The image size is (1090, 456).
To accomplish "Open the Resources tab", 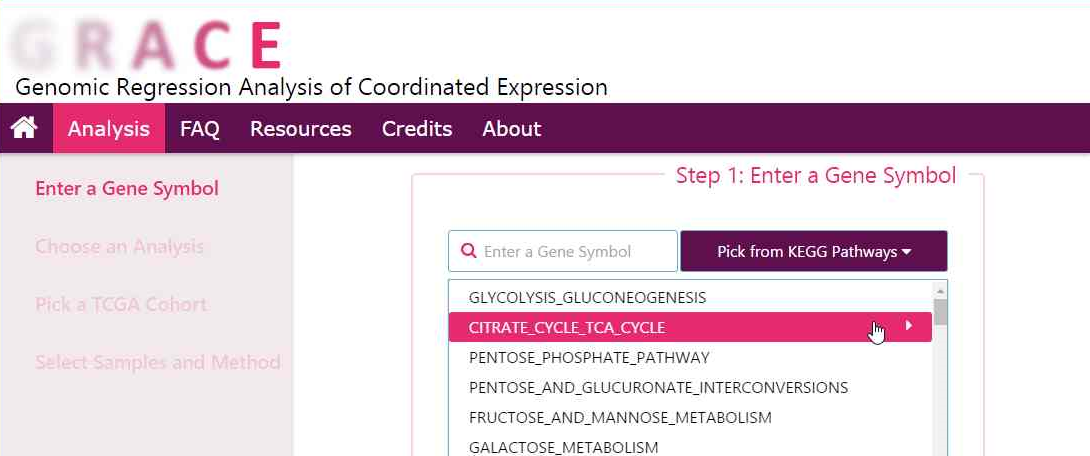I will [301, 129].
